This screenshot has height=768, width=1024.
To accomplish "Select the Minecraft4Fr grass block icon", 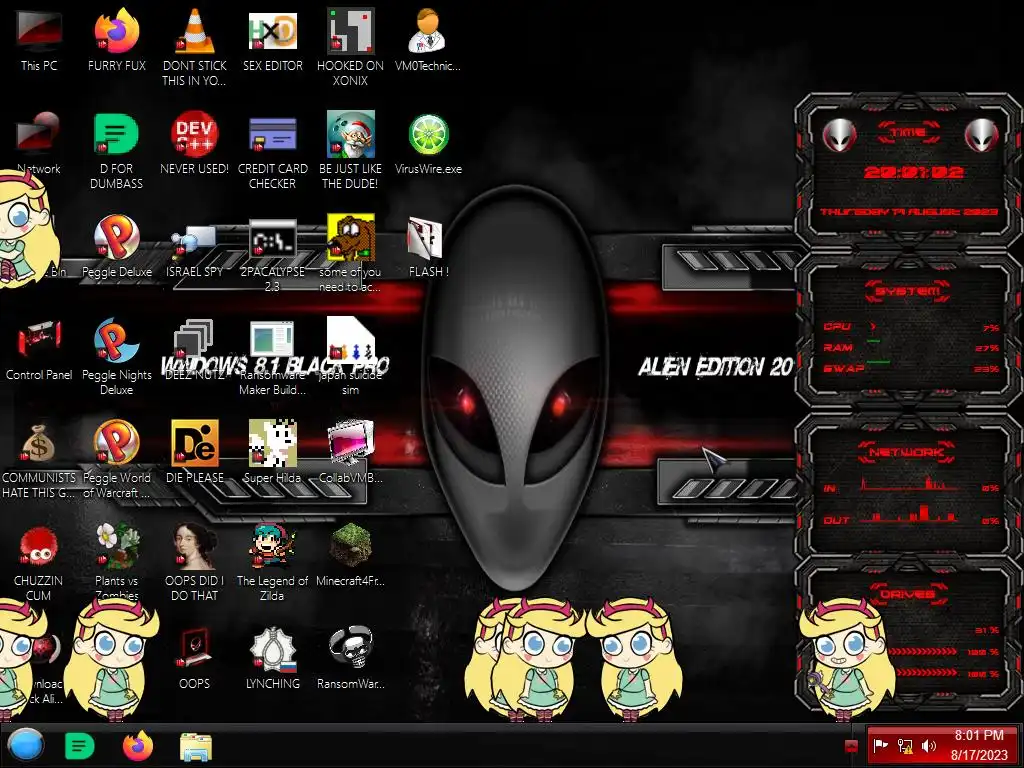I will 350,545.
